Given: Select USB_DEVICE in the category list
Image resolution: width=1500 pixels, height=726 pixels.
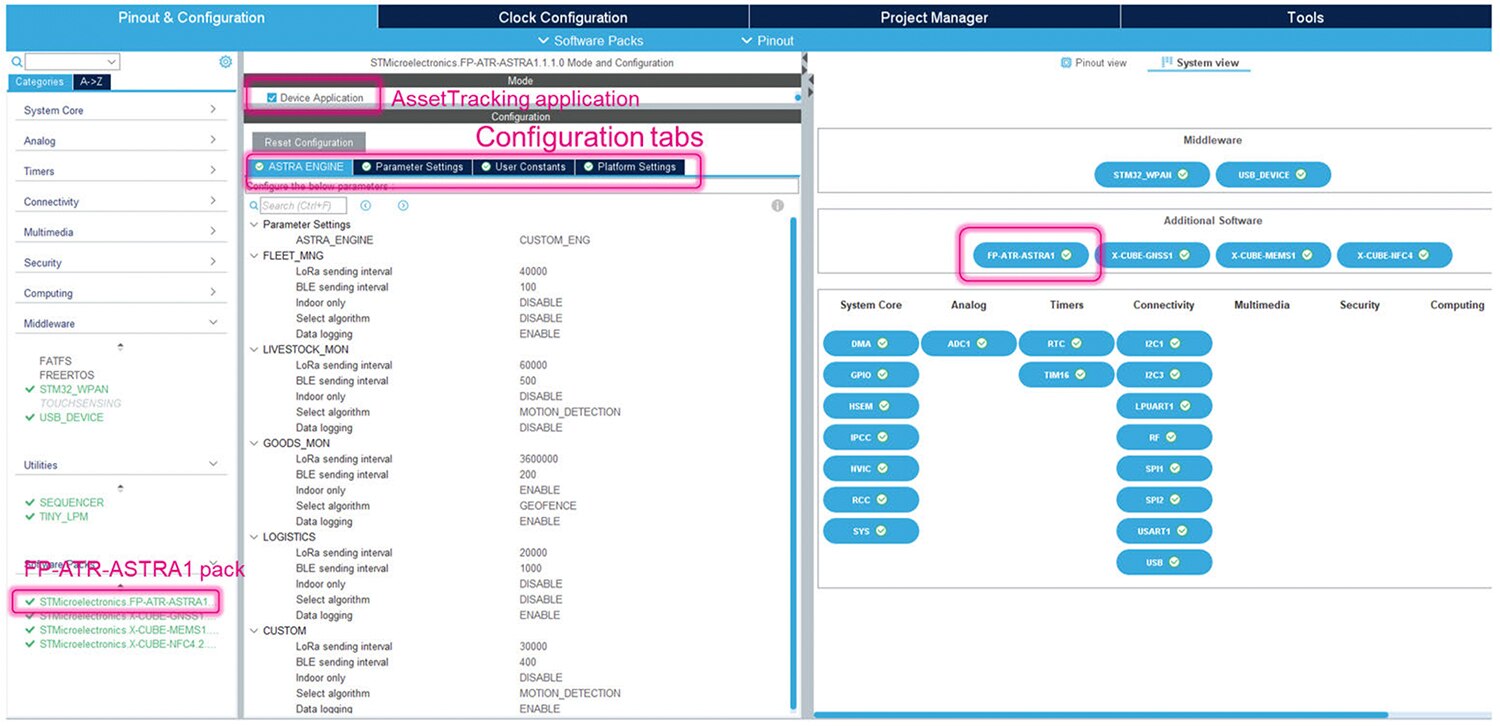Looking at the screenshot, I should 71,417.
